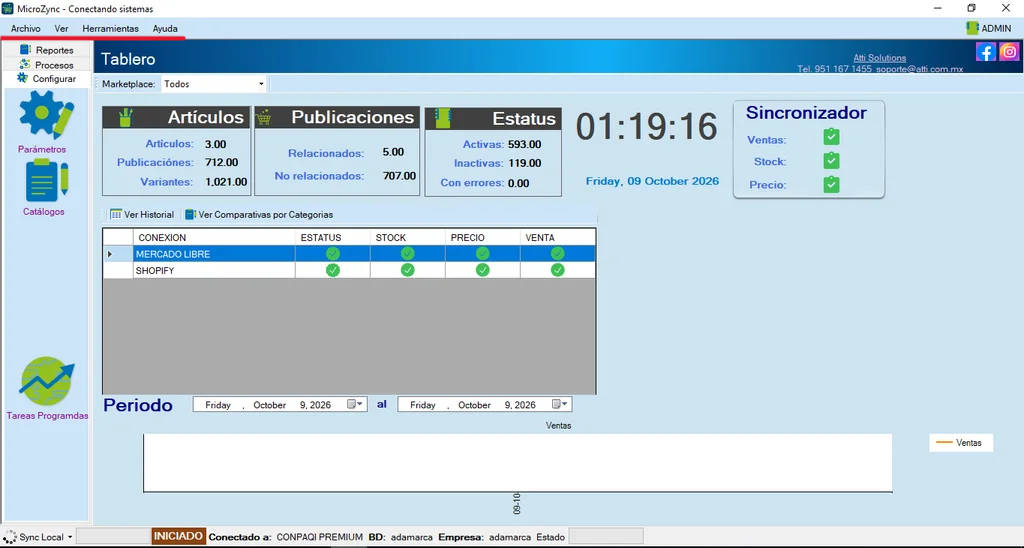Click Mercado Libre VENTA green check

coord(557,253)
